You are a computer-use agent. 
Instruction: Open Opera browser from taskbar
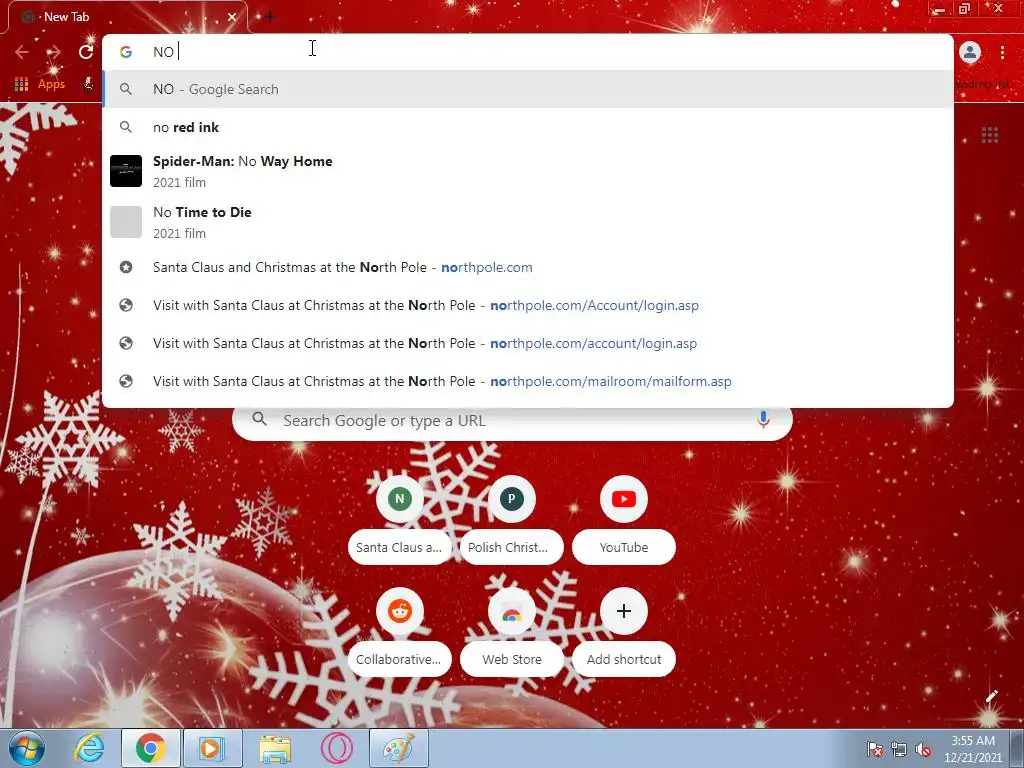[337, 748]
